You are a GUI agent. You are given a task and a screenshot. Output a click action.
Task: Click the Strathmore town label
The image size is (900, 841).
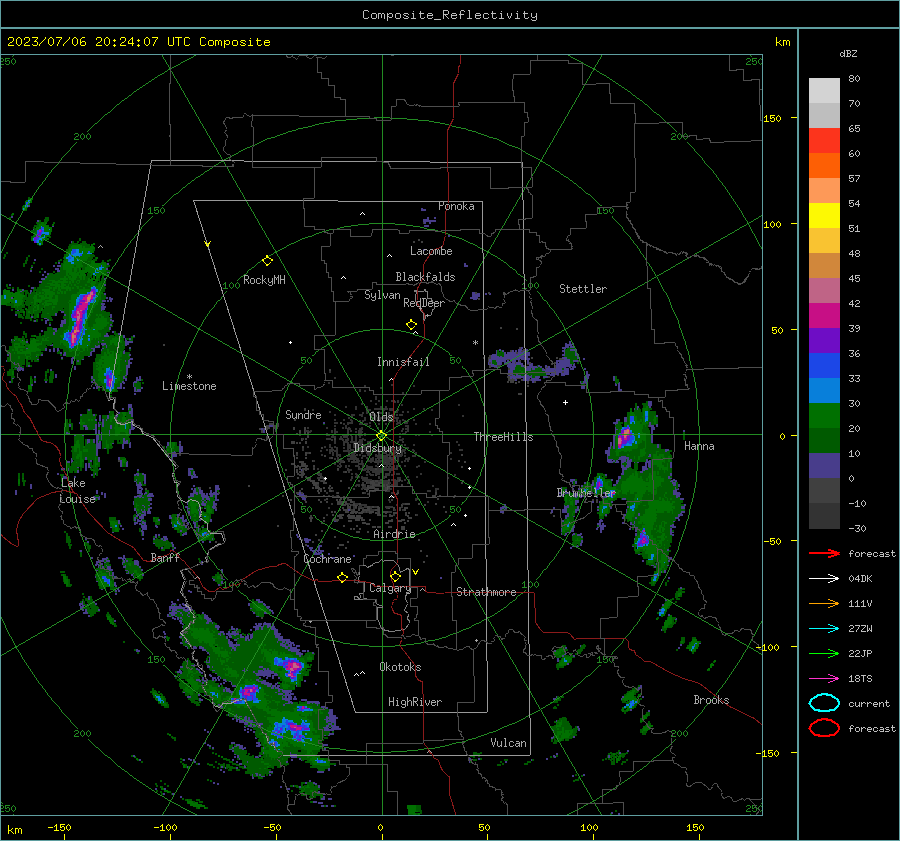486,592
